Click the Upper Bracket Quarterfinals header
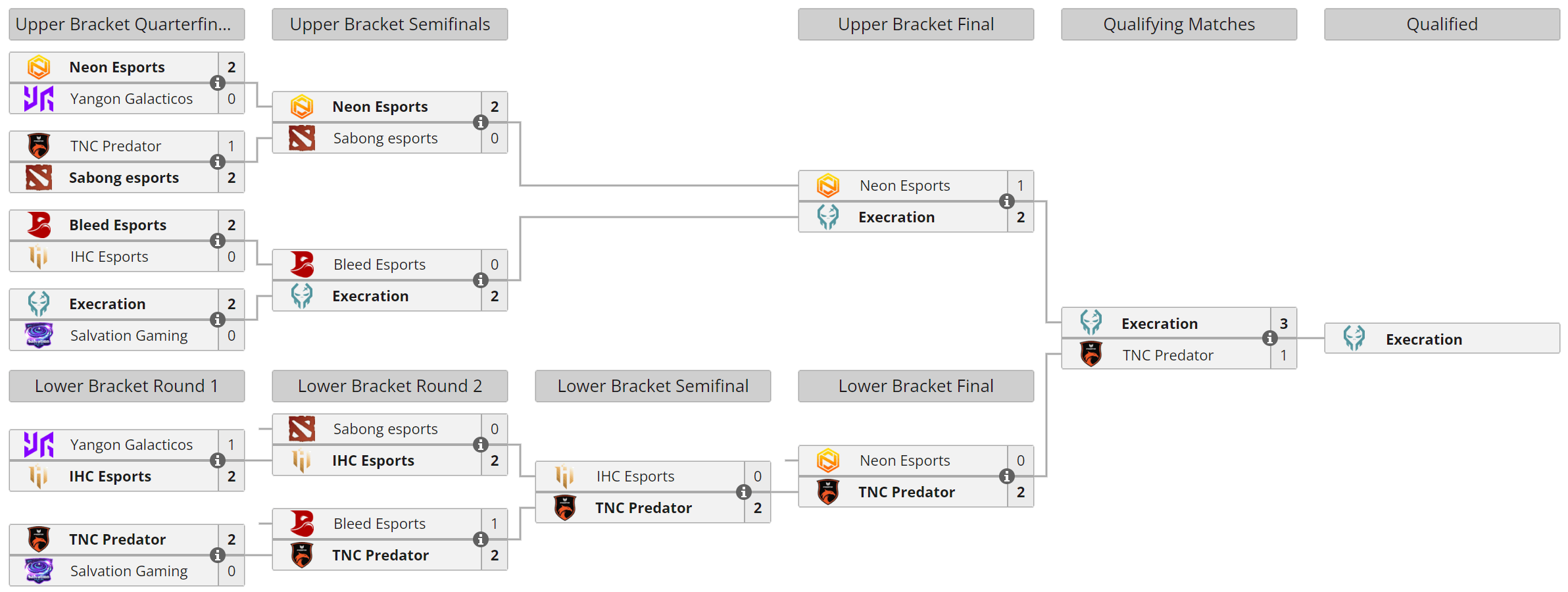The width and height of the screenshot is (1568, 592). tap(127, 24)
